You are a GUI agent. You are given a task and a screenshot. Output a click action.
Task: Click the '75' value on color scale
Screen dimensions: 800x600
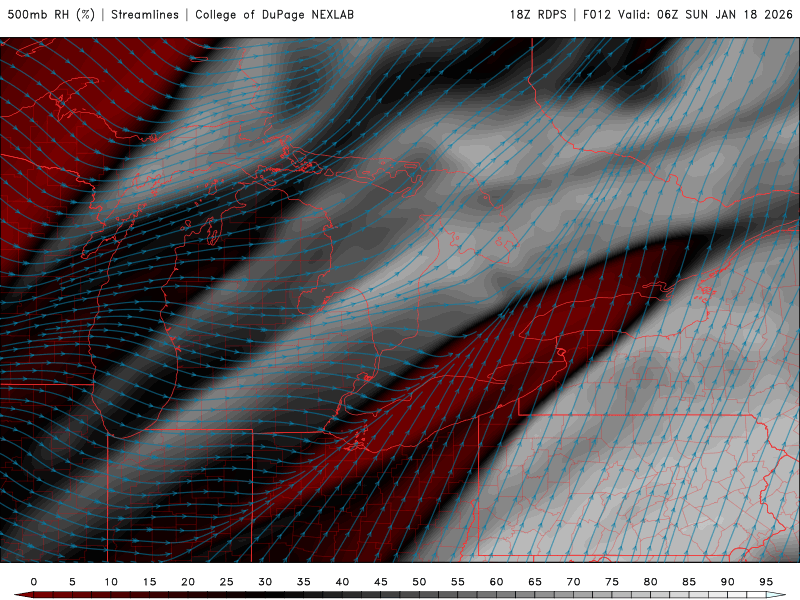coord(612,582)
